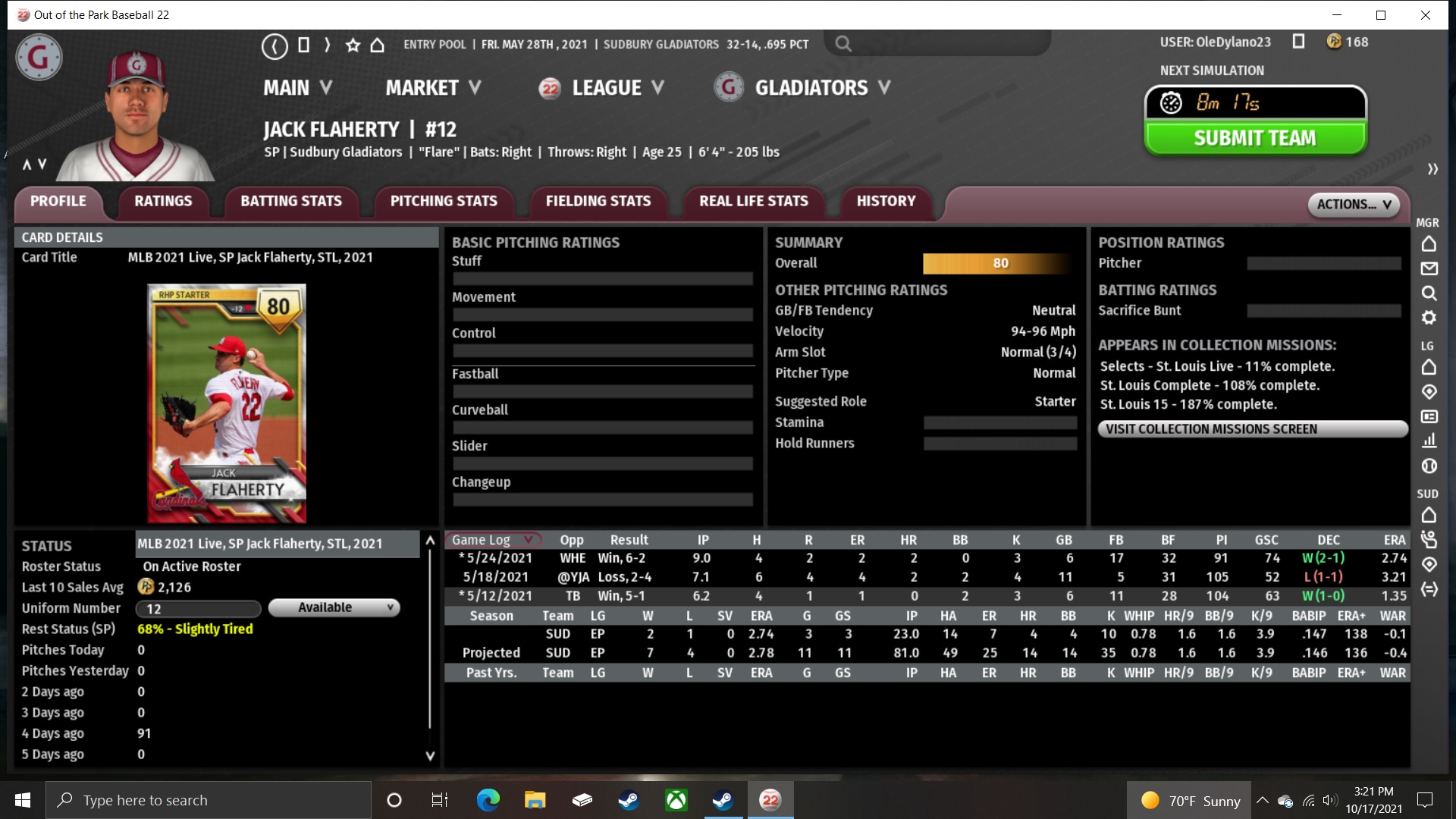This screenshot has width=1456, height=819.
Task: Open the home screen icon in top bar
Action: pos(377,45)
